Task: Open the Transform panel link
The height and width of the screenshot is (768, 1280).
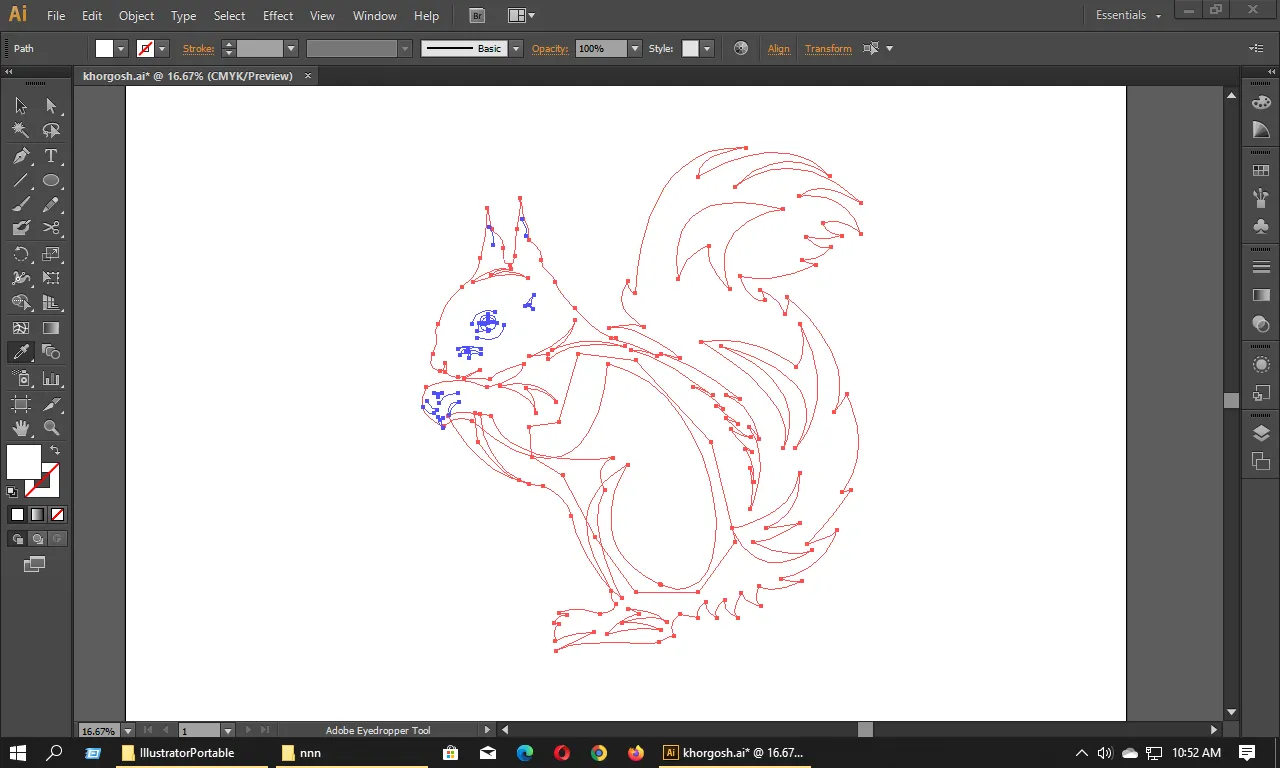Action: click(828, 48)
